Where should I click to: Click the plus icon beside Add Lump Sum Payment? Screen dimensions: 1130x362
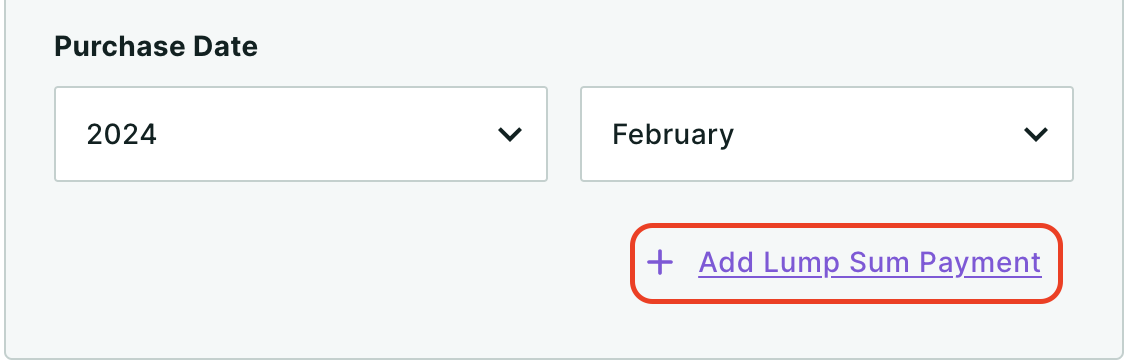click(x=659, y=262)
